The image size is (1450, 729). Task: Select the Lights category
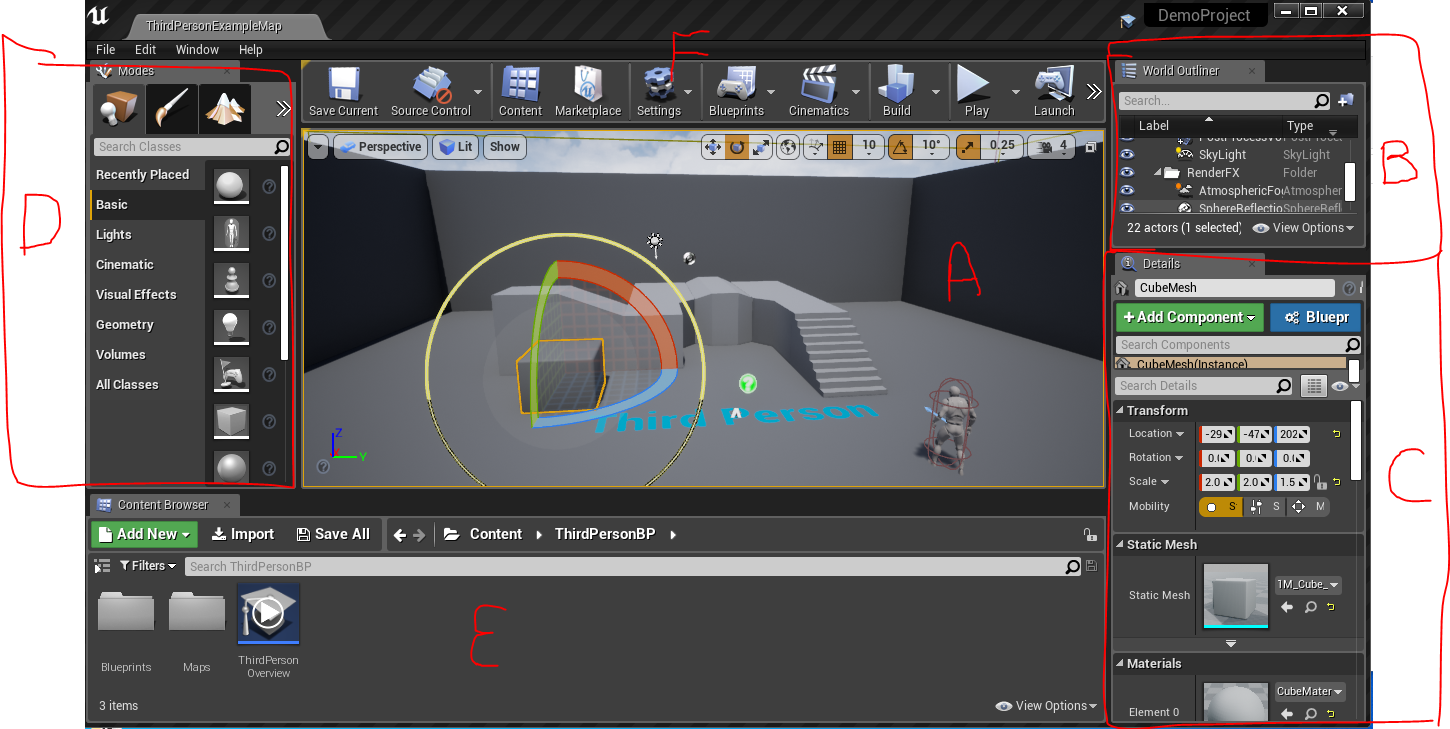coord(114,235)
